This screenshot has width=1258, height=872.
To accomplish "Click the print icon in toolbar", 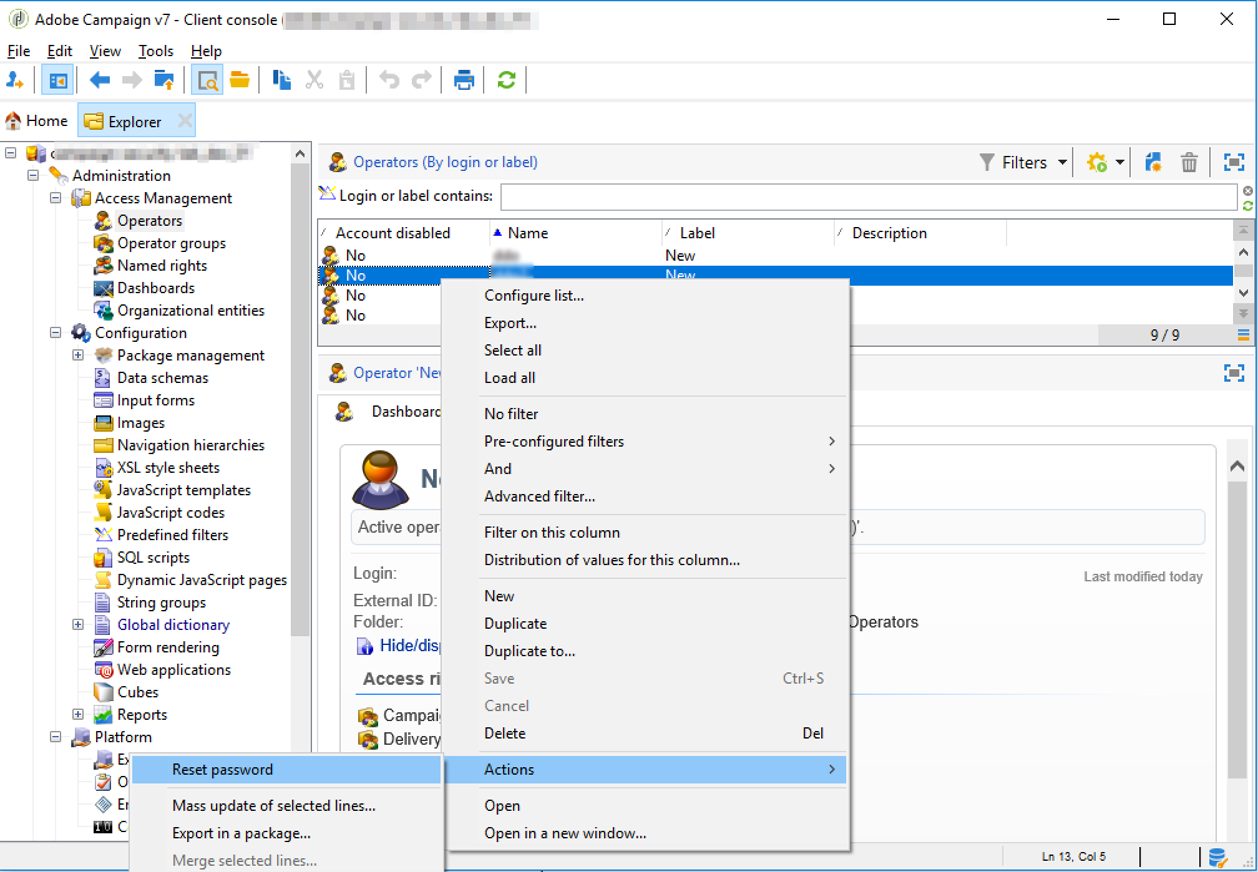I will coord(464,81).
